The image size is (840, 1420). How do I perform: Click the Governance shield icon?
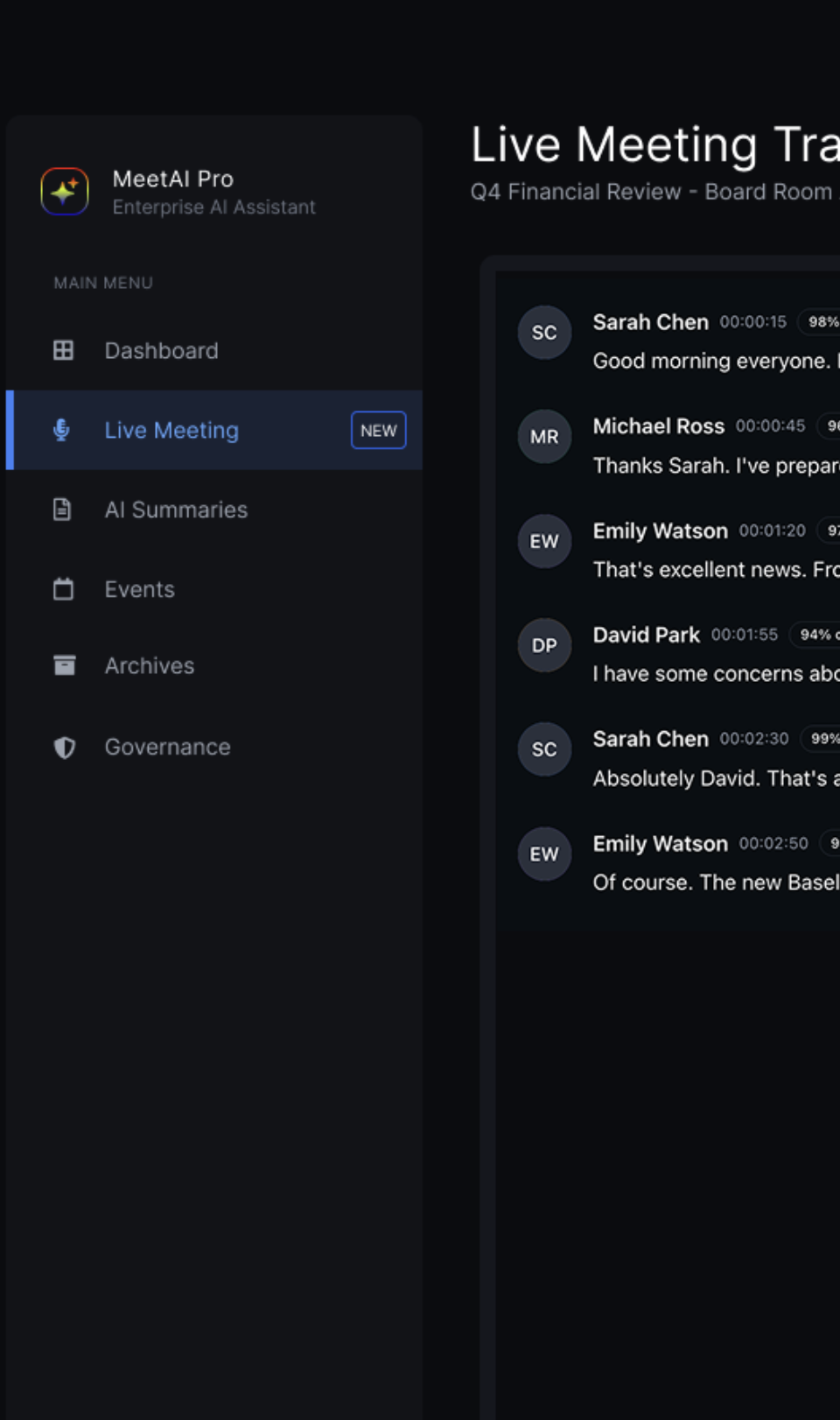click(x=62, y=747)
